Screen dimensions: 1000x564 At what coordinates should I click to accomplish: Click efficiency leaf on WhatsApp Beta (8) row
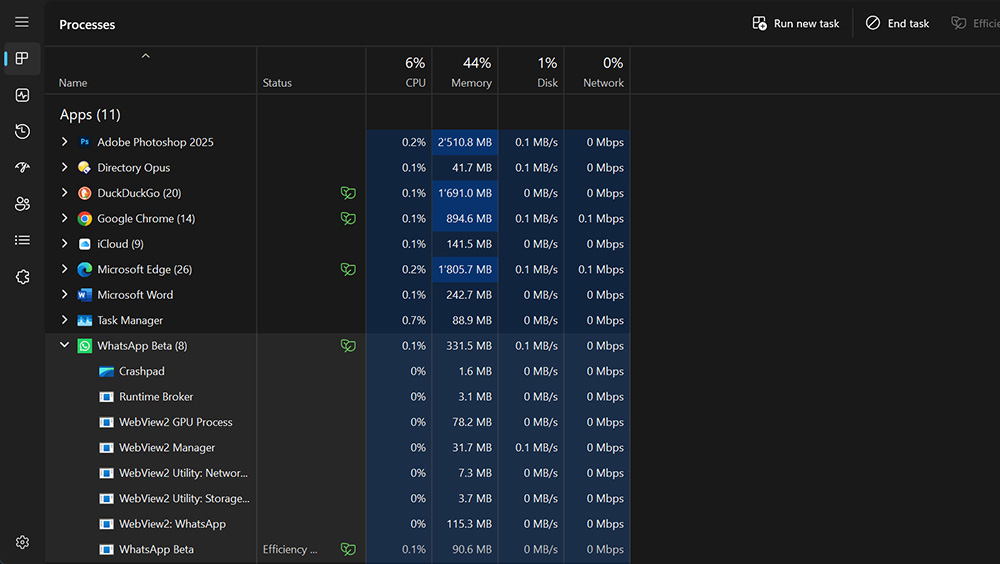point(348,346)
